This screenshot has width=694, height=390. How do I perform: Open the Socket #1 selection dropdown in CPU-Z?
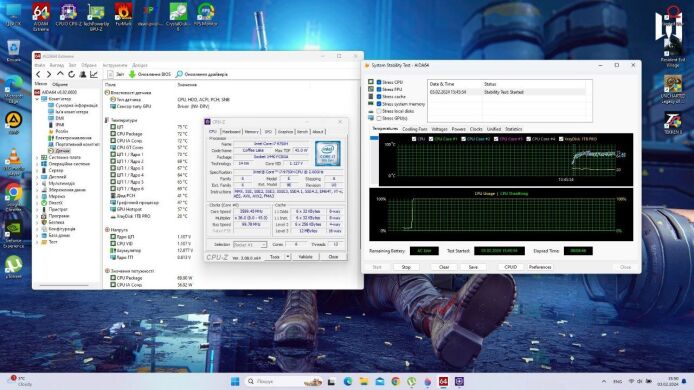click(x=250, y=245)
